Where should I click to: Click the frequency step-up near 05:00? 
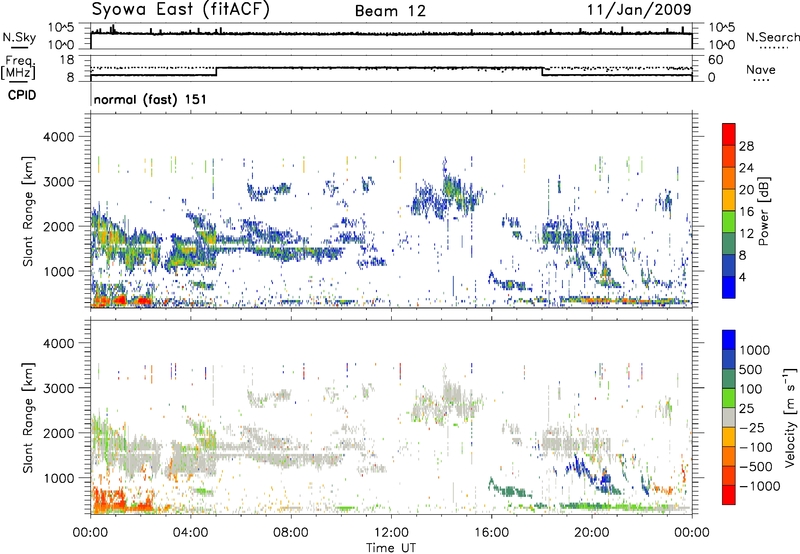pyautogui.click(x=216, y=71)
